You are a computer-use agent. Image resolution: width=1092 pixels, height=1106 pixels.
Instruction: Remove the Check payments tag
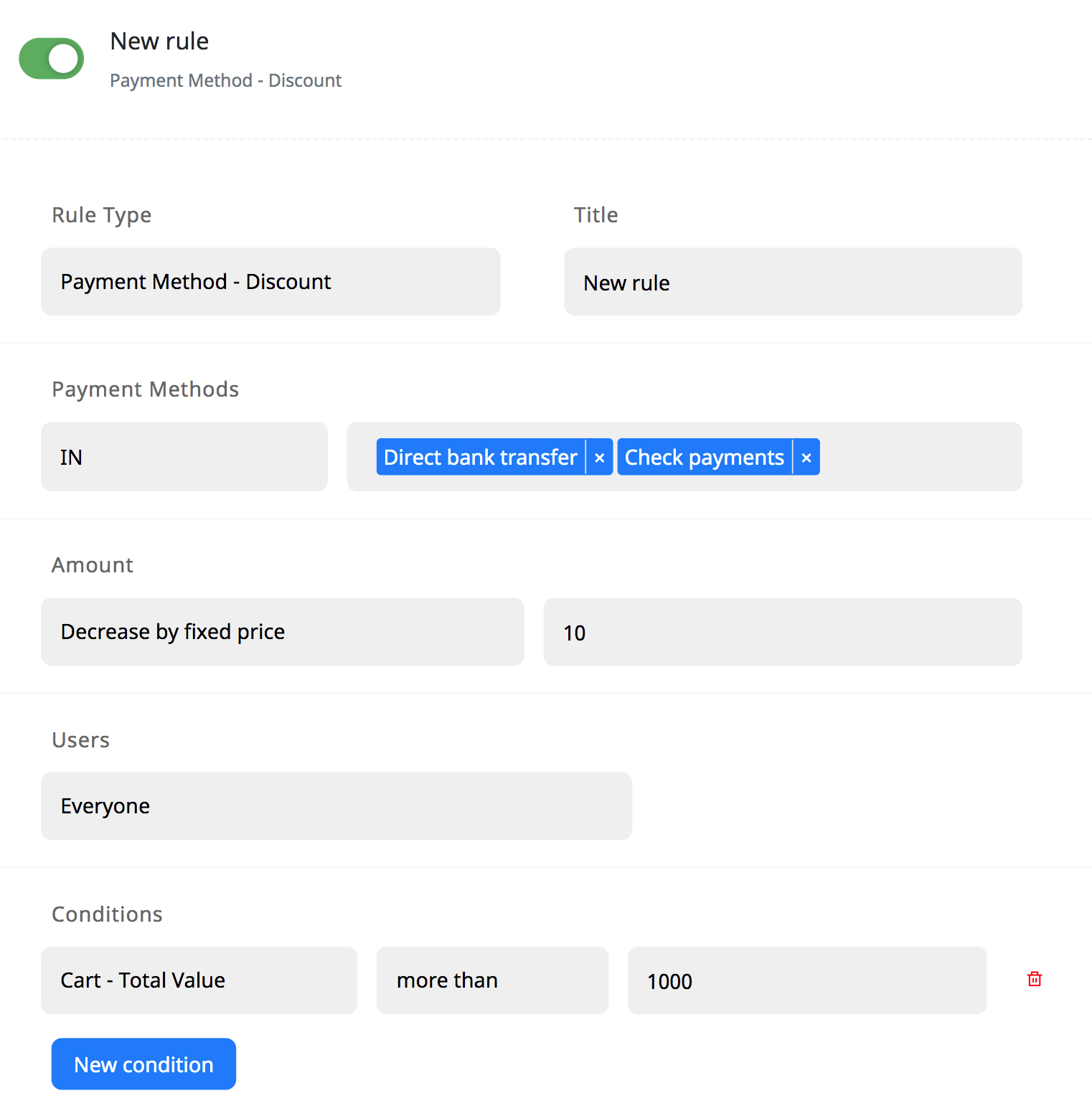(x=806, y=458)
